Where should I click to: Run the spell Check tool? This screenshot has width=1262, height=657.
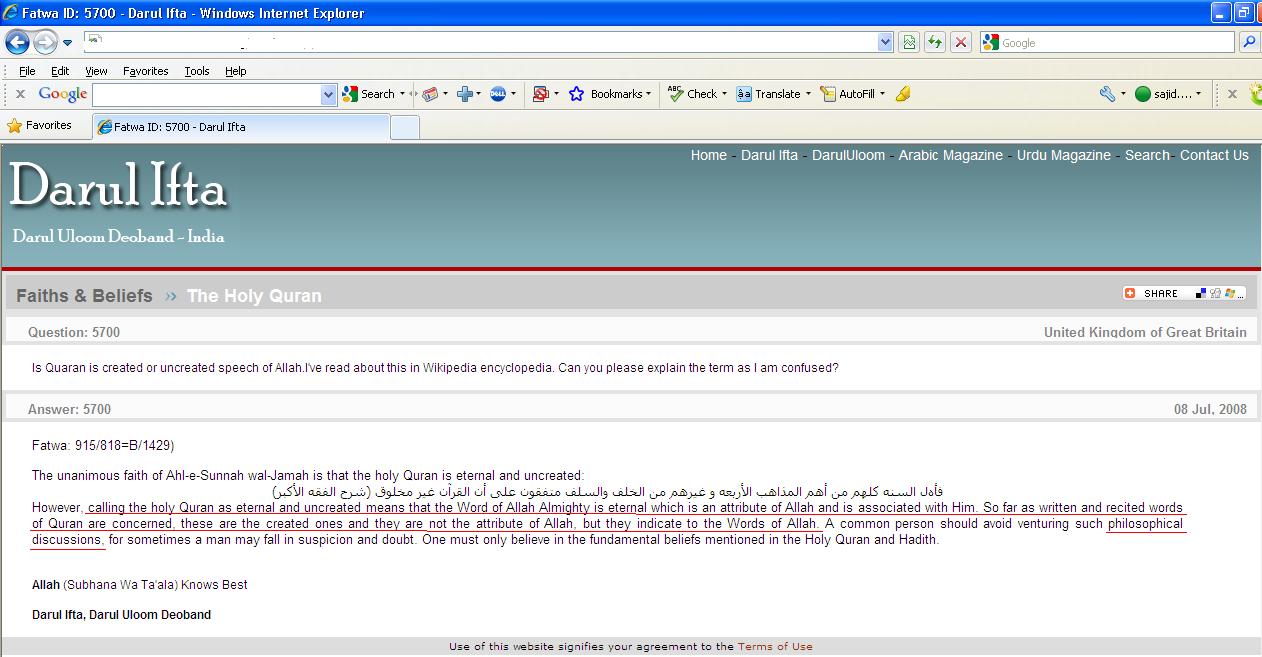(692, 94)
